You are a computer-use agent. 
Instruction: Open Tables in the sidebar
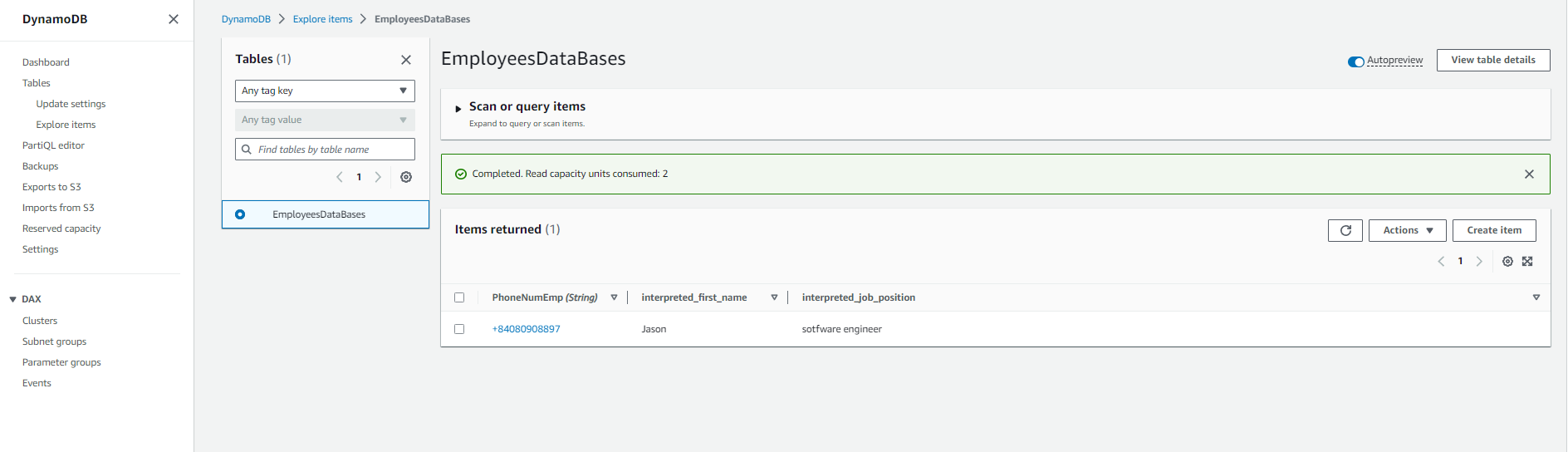(x=37, y=83)
